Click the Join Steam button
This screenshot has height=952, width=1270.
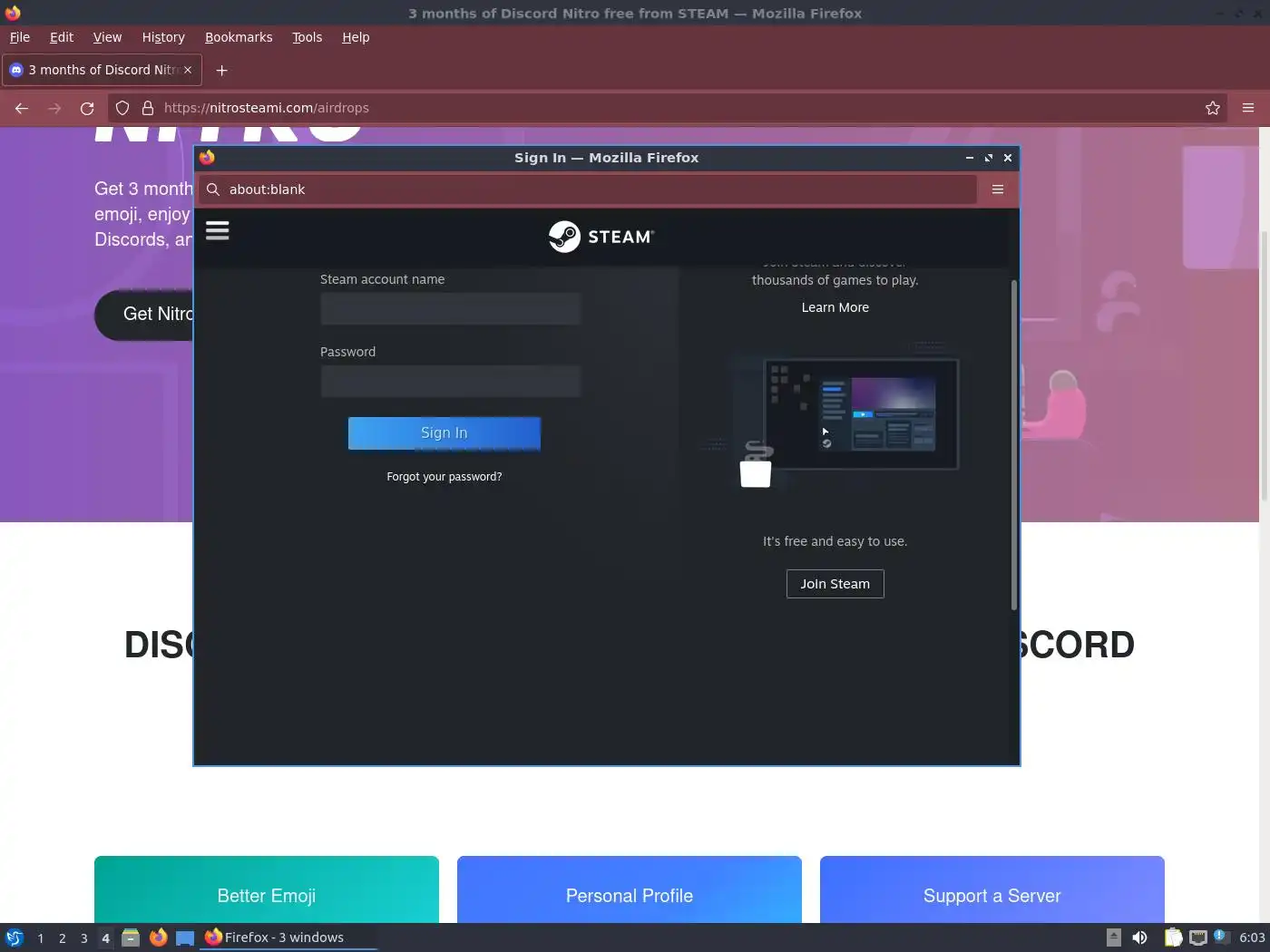tap(835, 584)
